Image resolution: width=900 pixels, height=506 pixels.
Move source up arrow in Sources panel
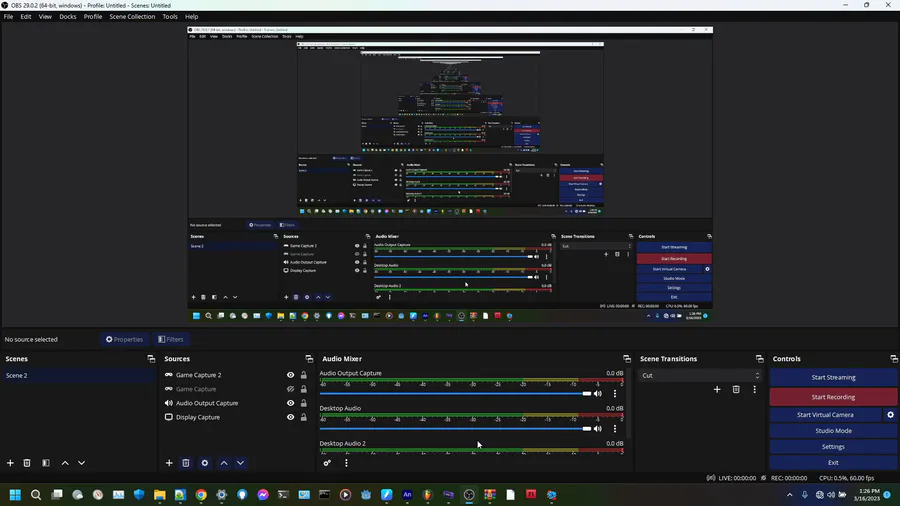[224, 463]
